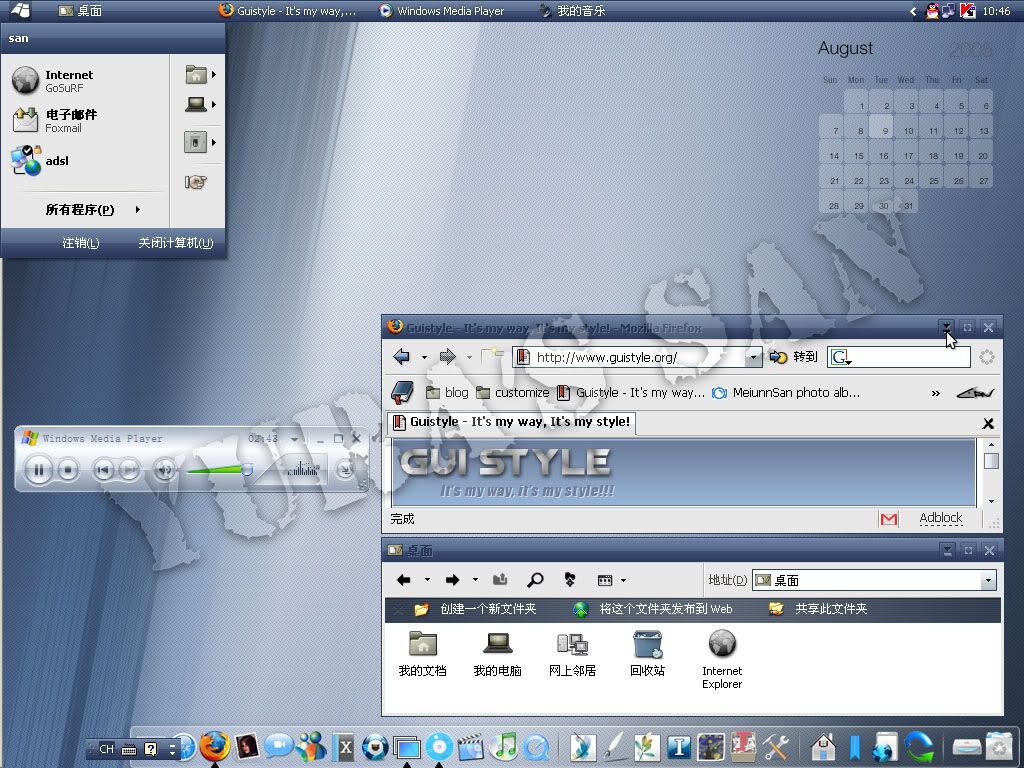Image resolution: width=1024 pixels, height=768 pixels.
Task: Select the Guistyle tab in Firefox
Action: point(511,422)
